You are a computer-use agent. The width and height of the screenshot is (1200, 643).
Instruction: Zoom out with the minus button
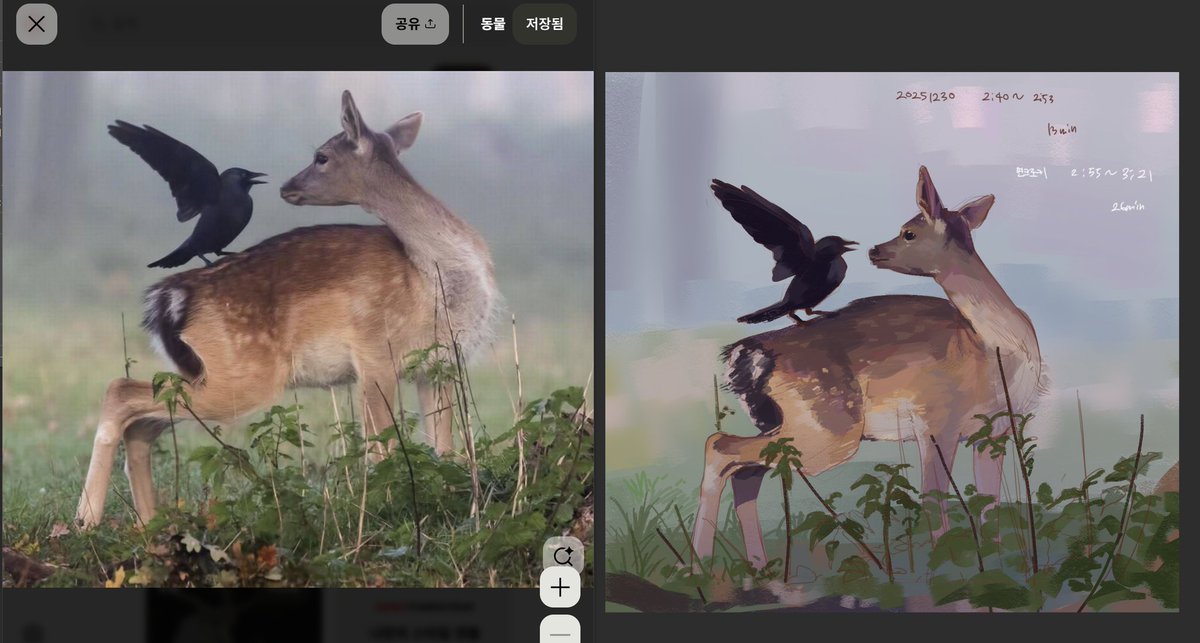[x=560, y=631]
